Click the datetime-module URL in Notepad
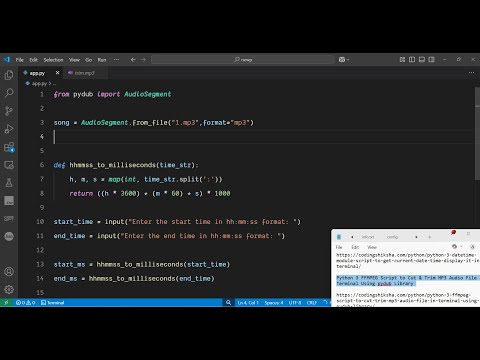The image size is (480, 360). [407, 260]
